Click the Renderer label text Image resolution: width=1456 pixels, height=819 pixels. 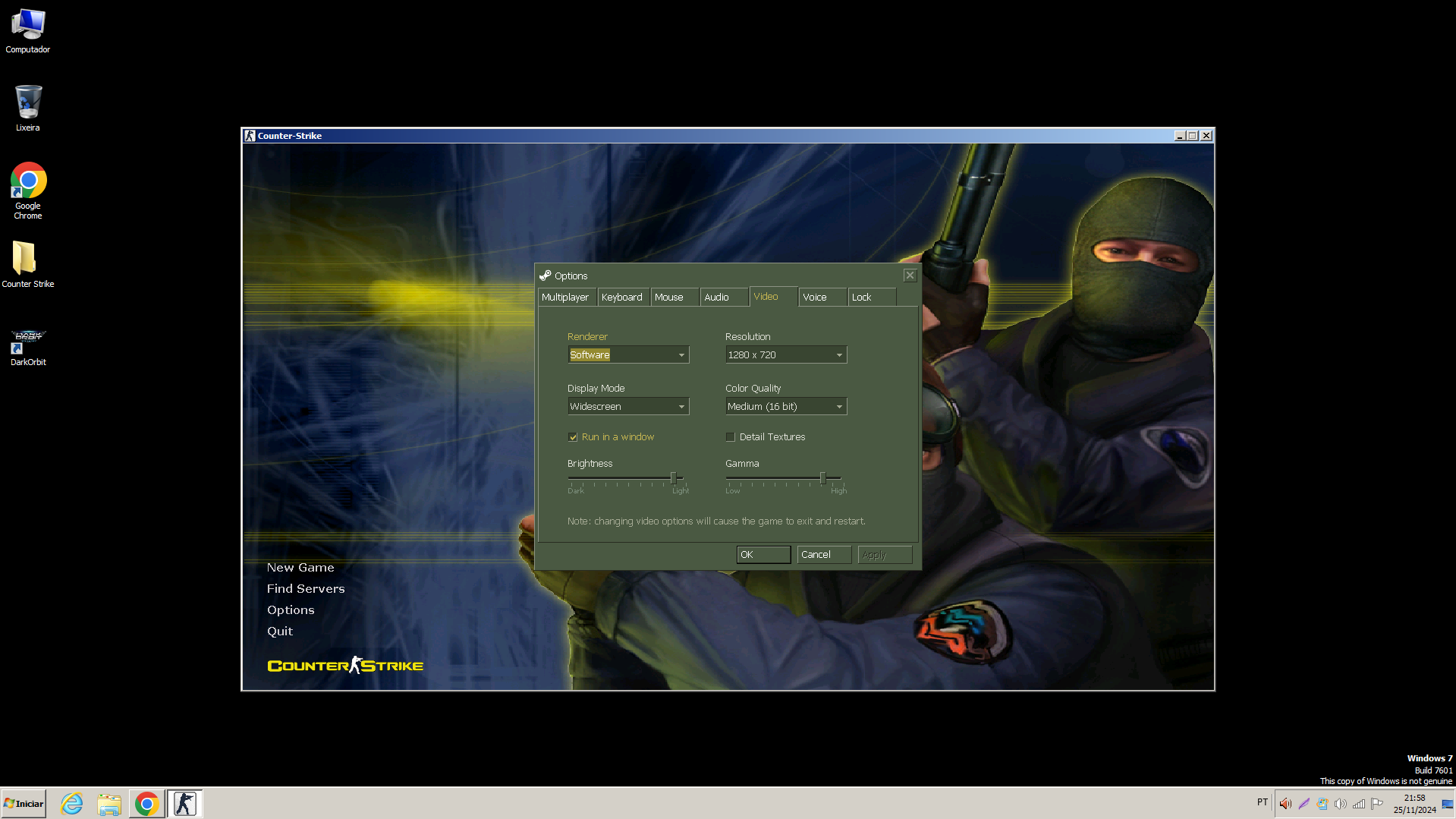[x=587, y=337]
